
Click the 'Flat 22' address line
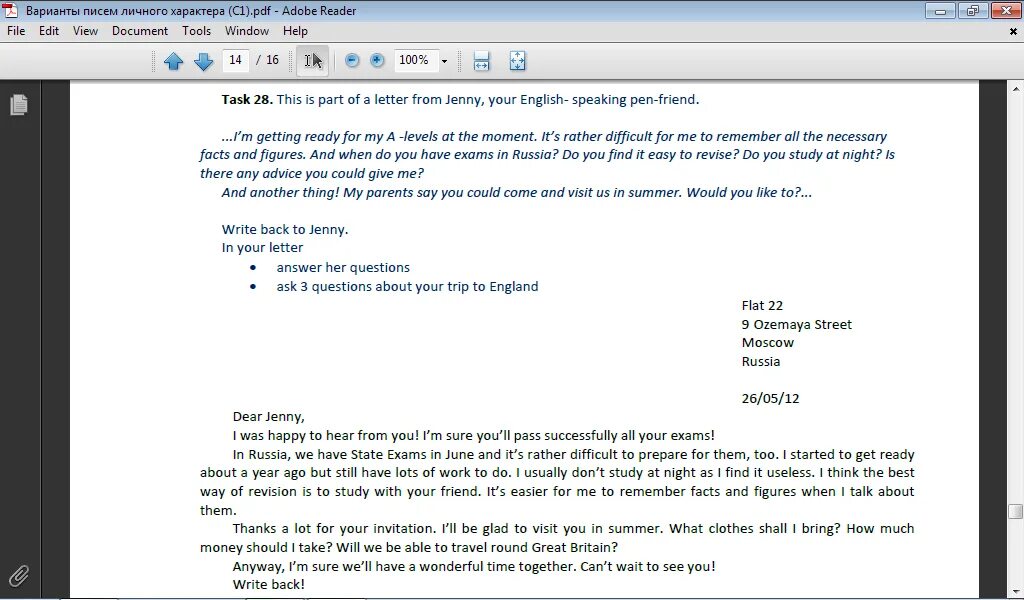click(762, 305)
